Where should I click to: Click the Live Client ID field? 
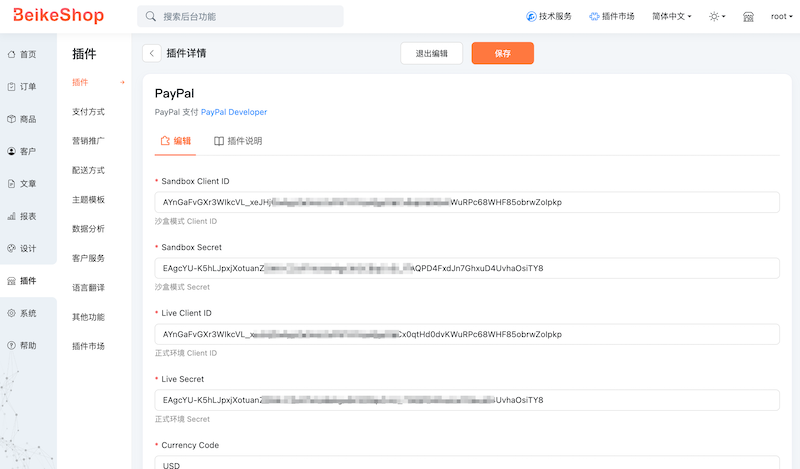[467, 334]
